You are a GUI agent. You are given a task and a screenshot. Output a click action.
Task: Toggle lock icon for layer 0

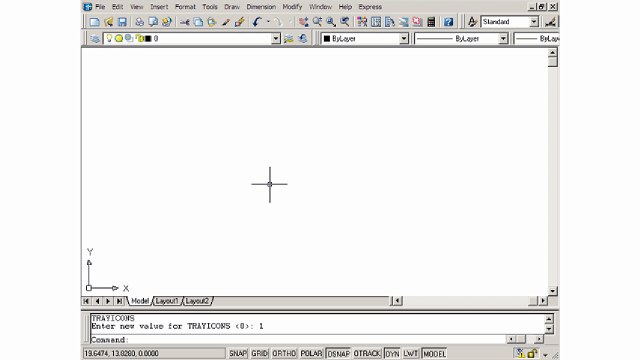(139, 38)
